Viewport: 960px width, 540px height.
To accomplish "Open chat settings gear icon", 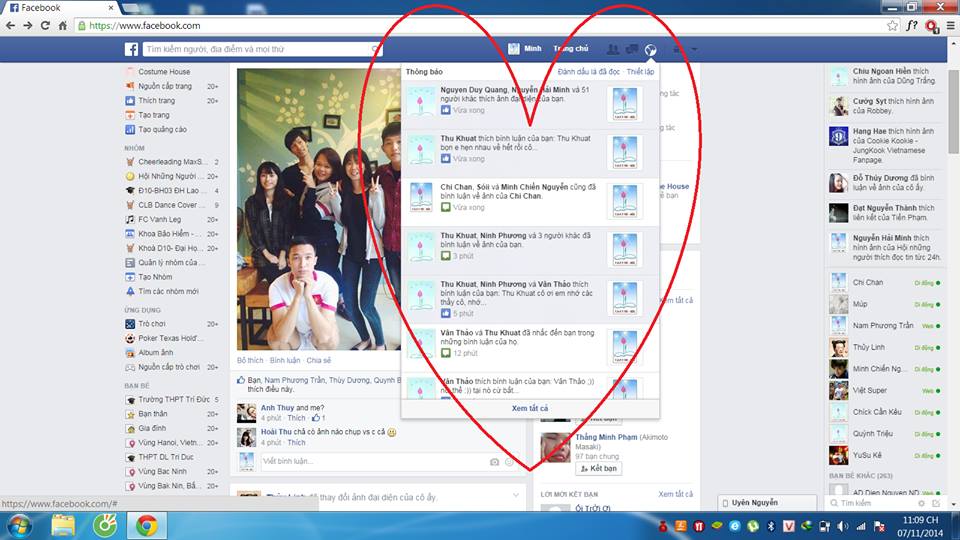I will [921, 503].
